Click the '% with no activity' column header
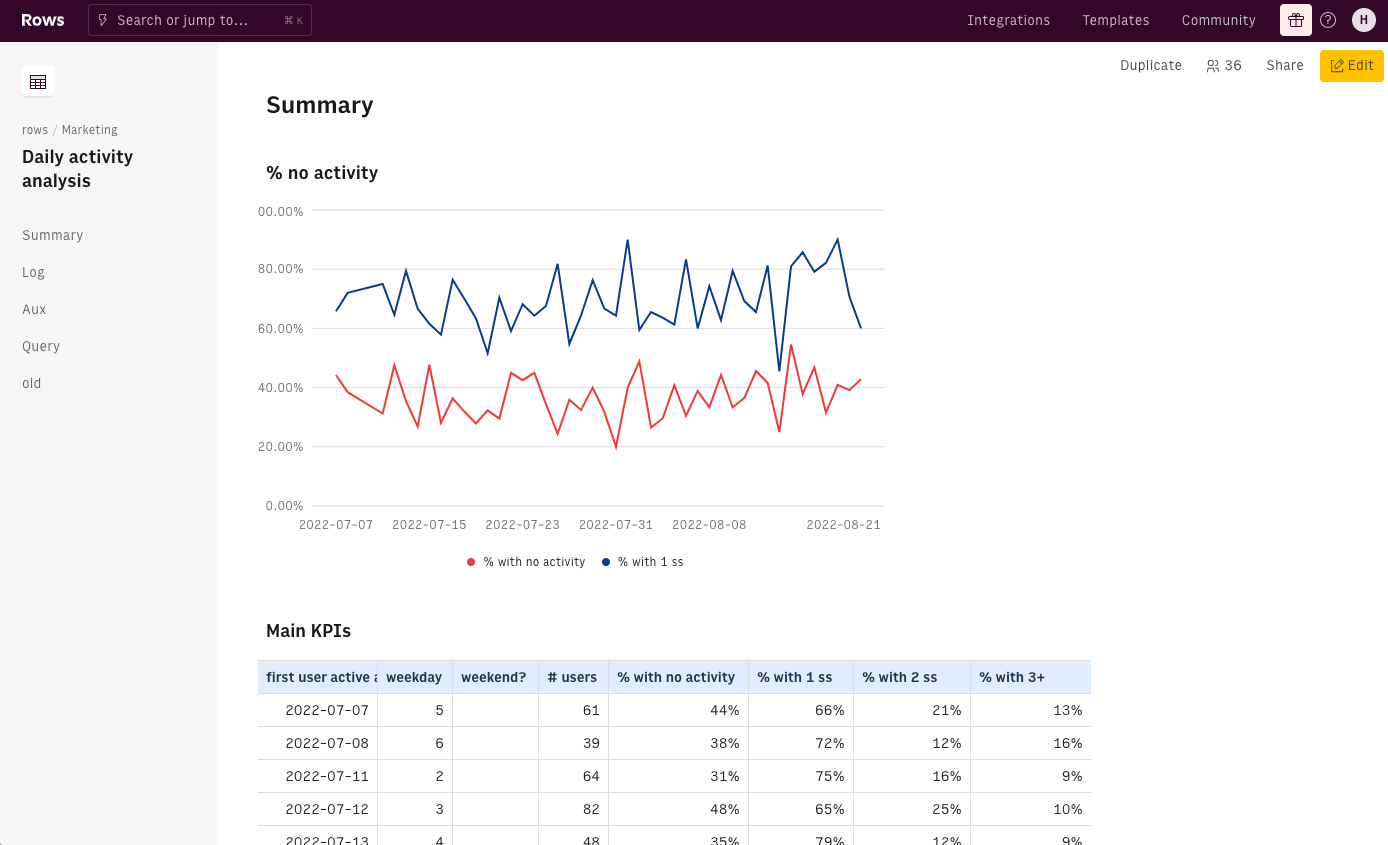1388x845 pixels. [x=679, y=677]
